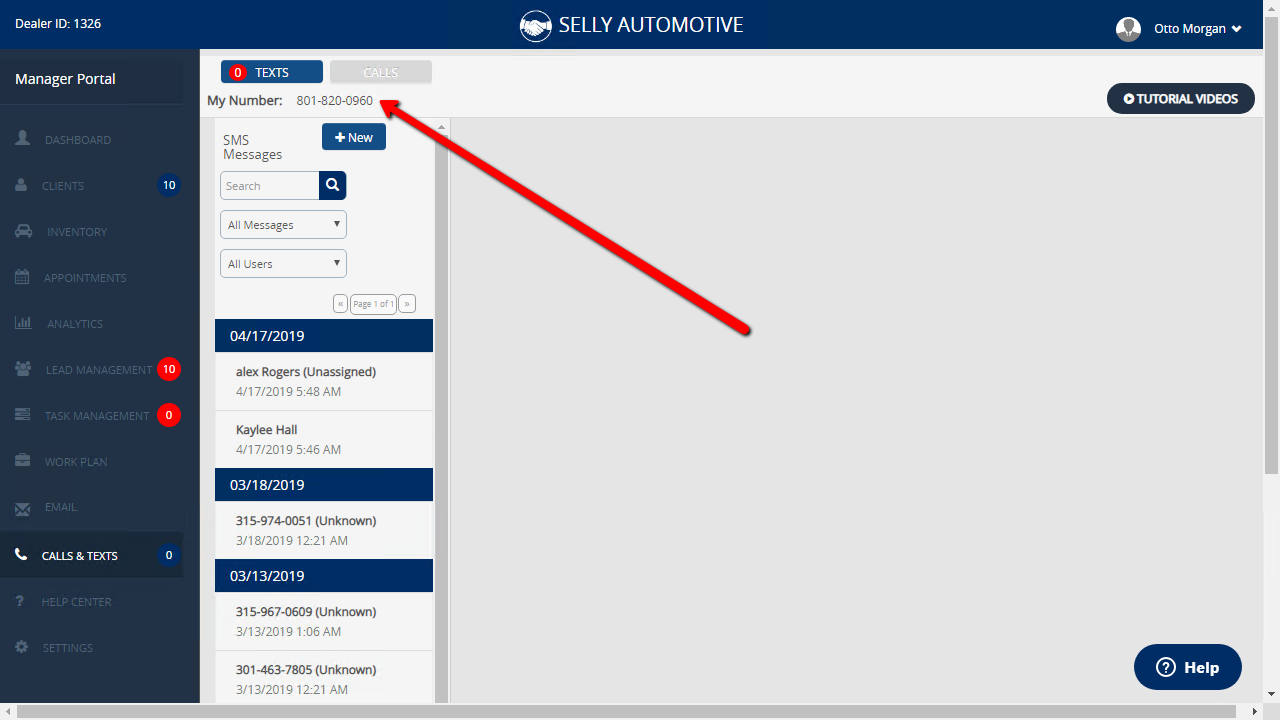
Task: Open the Tutorial Videos
Action: (x=1180, y=98)
